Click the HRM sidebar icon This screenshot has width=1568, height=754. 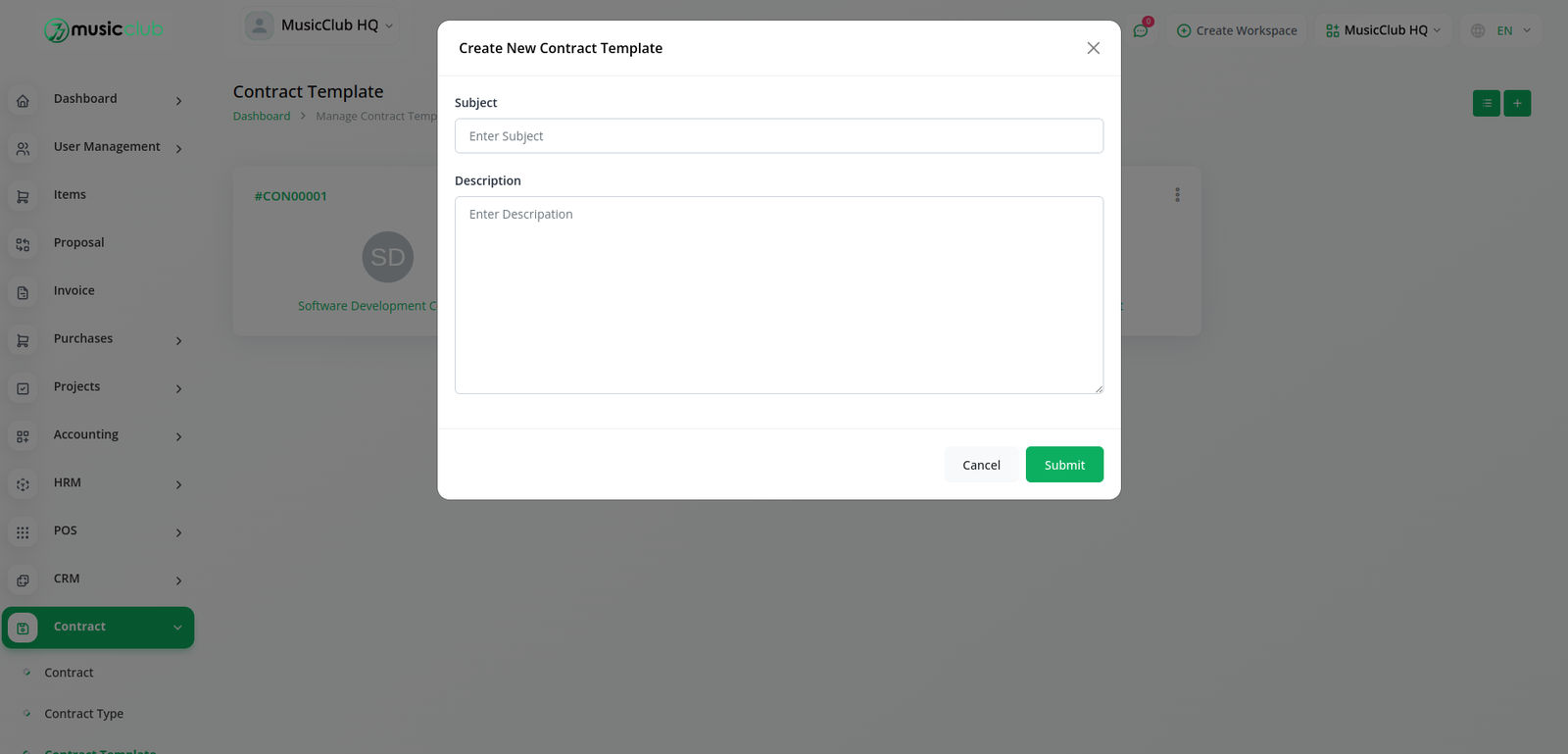(23, 484)
